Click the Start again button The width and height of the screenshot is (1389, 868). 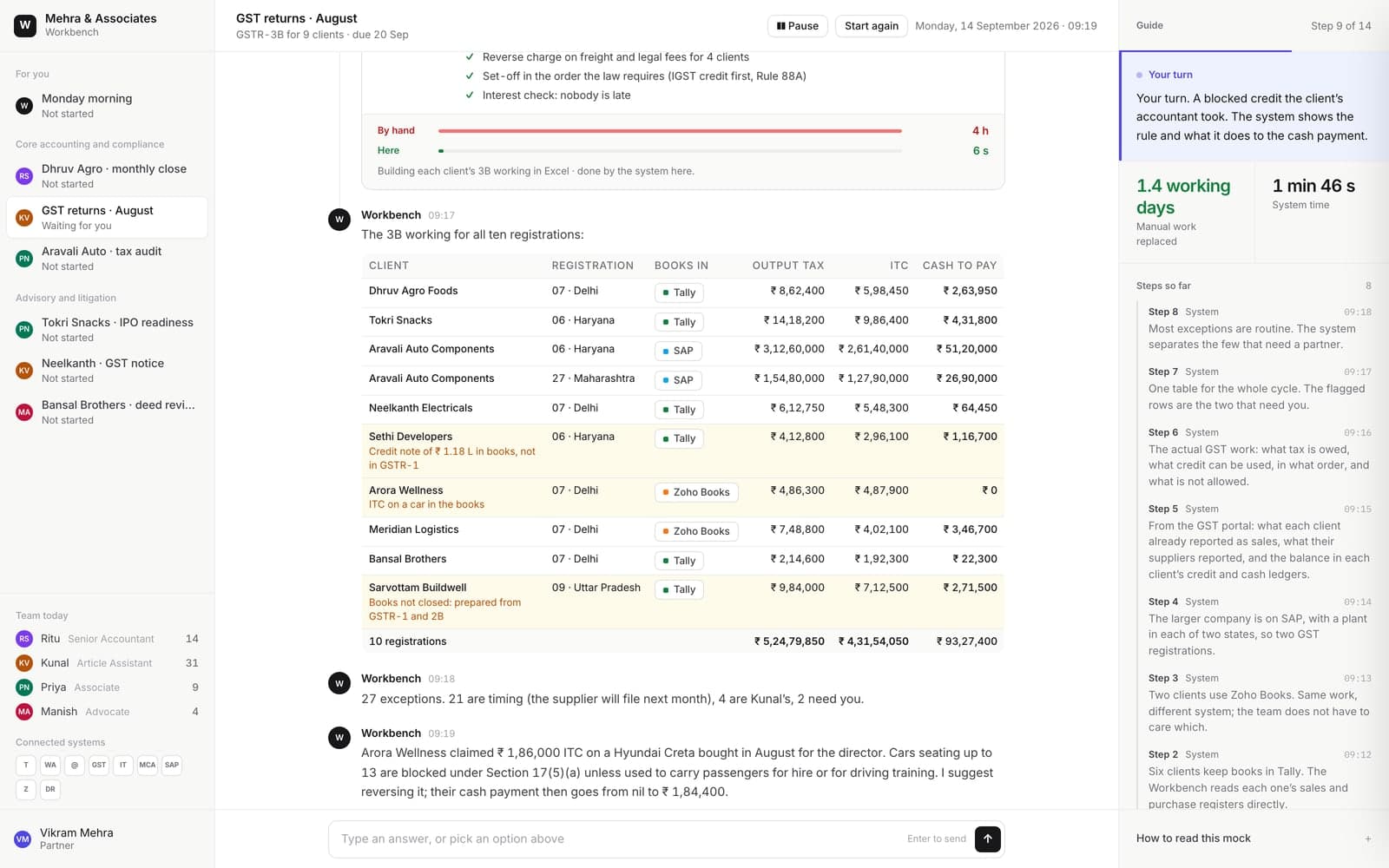[x=872, y=26]
